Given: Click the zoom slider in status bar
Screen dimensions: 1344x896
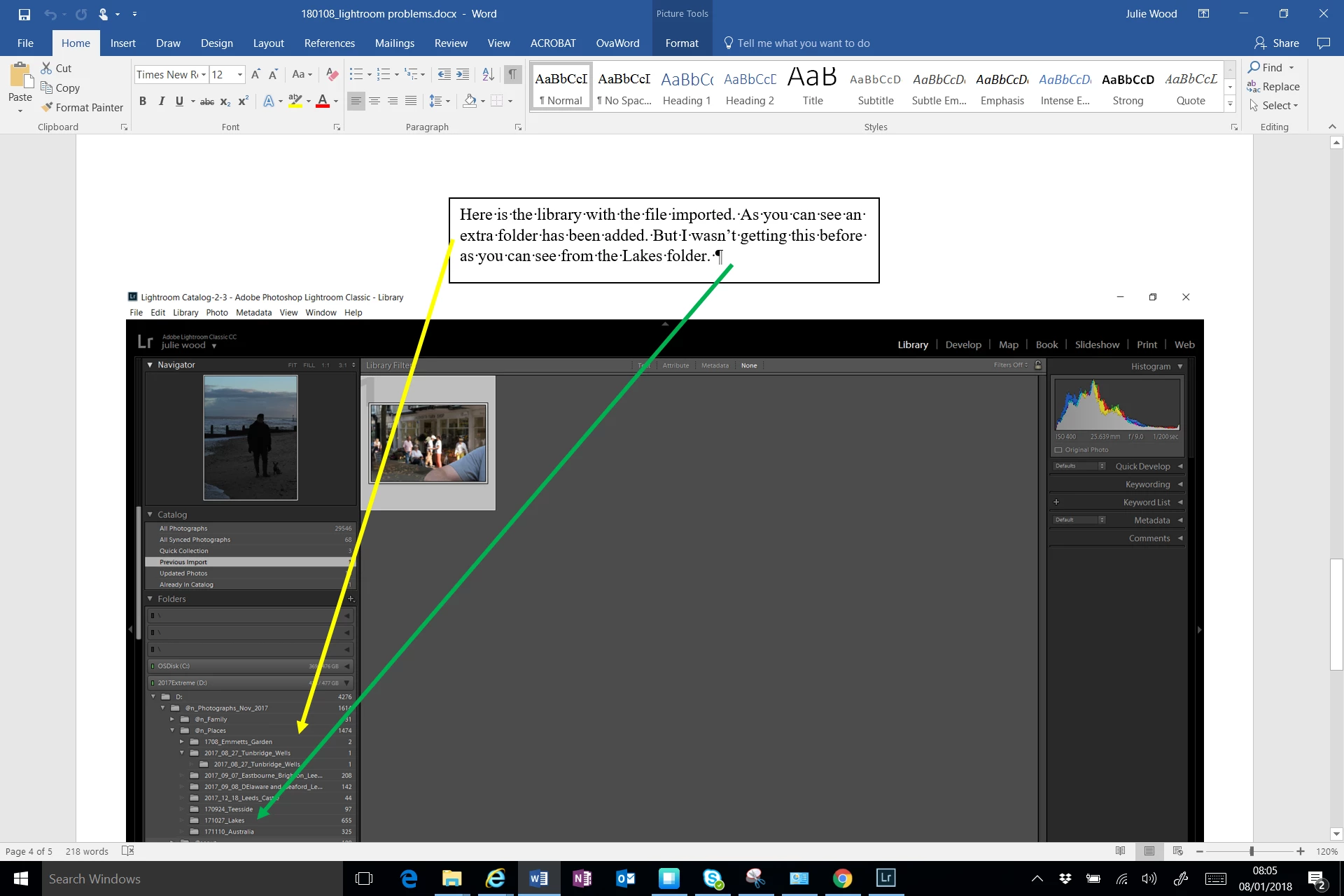Looking at the screenshot, I should tap(1251, 851).
